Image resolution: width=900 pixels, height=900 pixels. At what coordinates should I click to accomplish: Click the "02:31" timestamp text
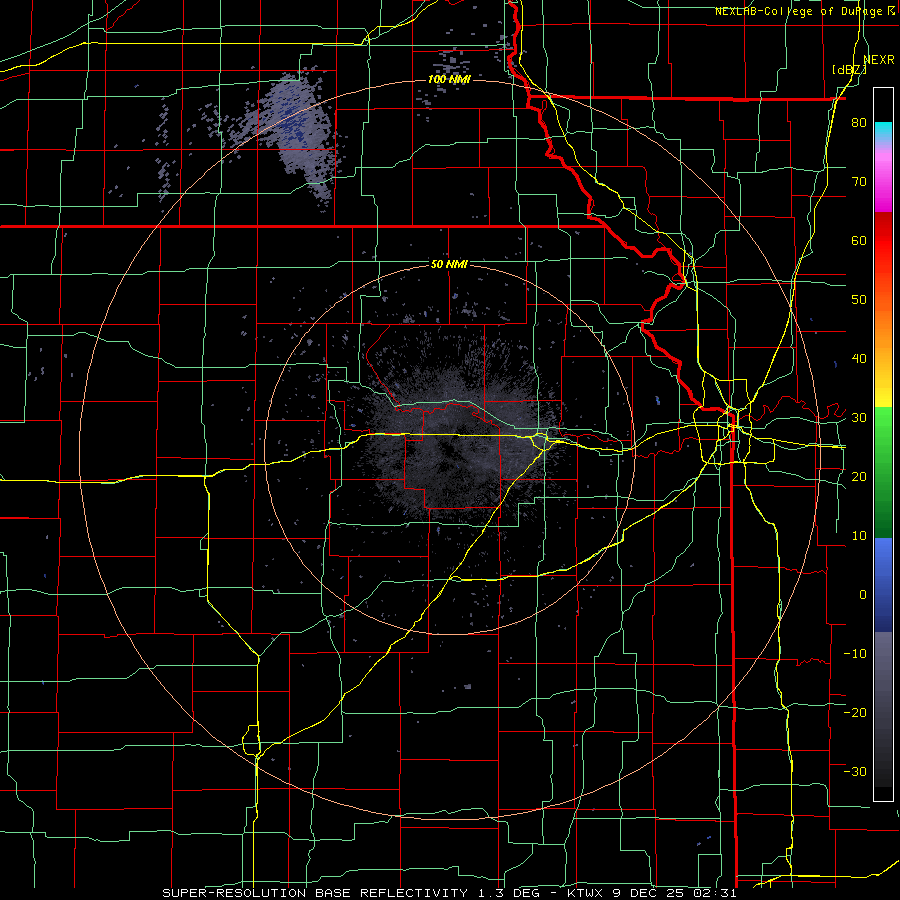[x=714, y=893]
